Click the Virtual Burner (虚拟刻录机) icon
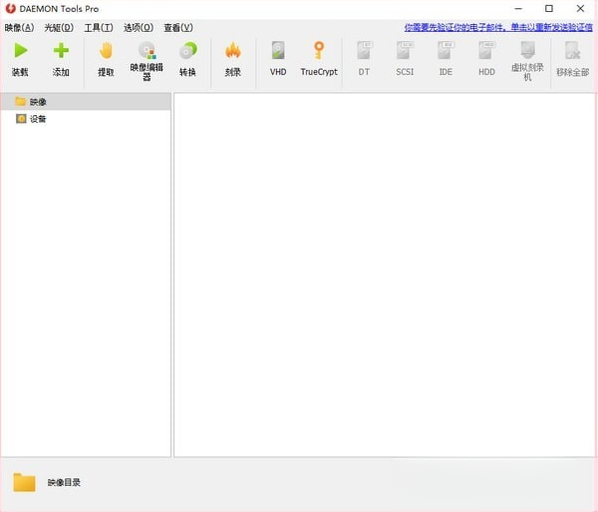Image resolution: width=598 pixels, height=512 pixels. click(x=527, y=50)
